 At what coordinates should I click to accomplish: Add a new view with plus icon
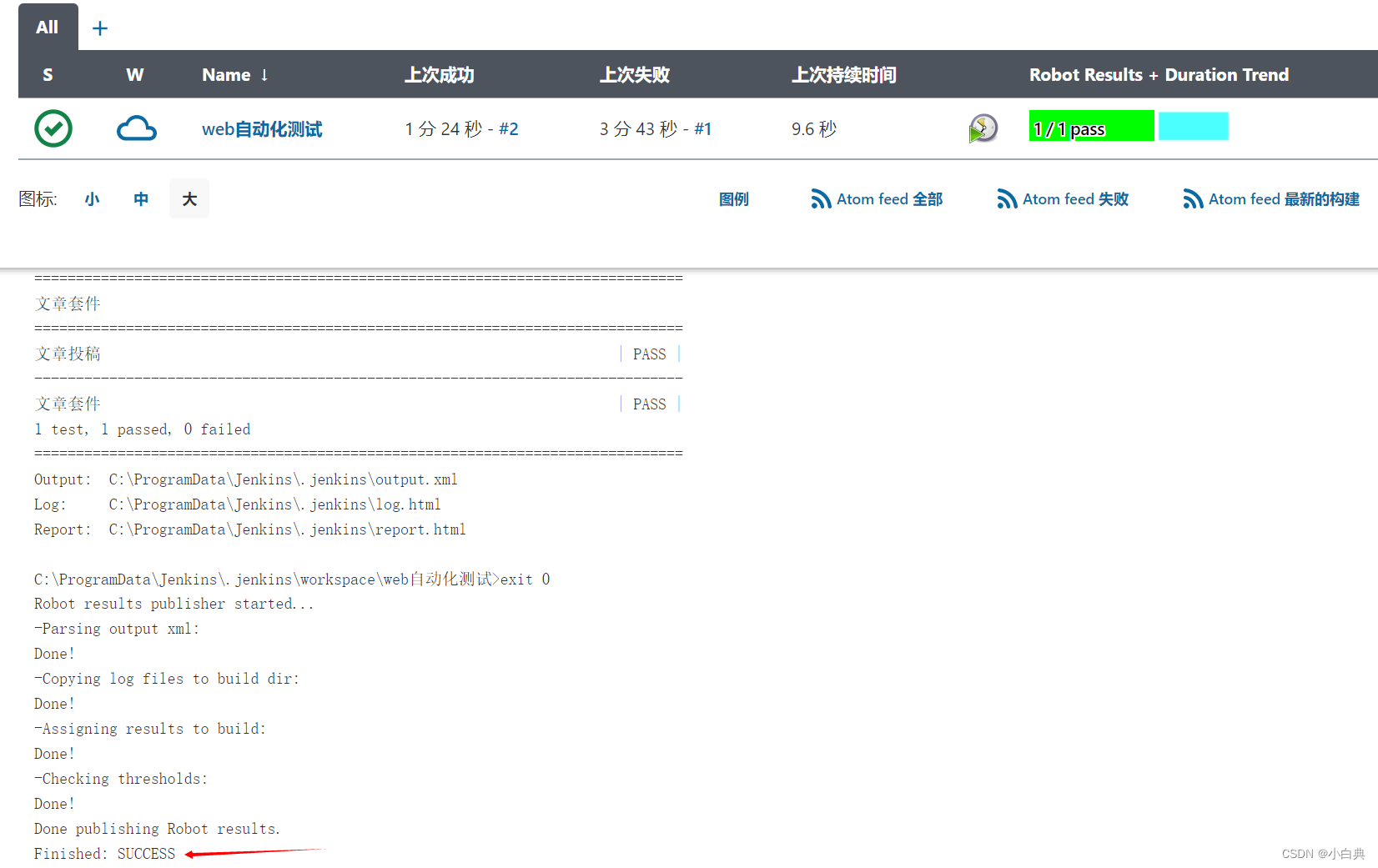100,28
